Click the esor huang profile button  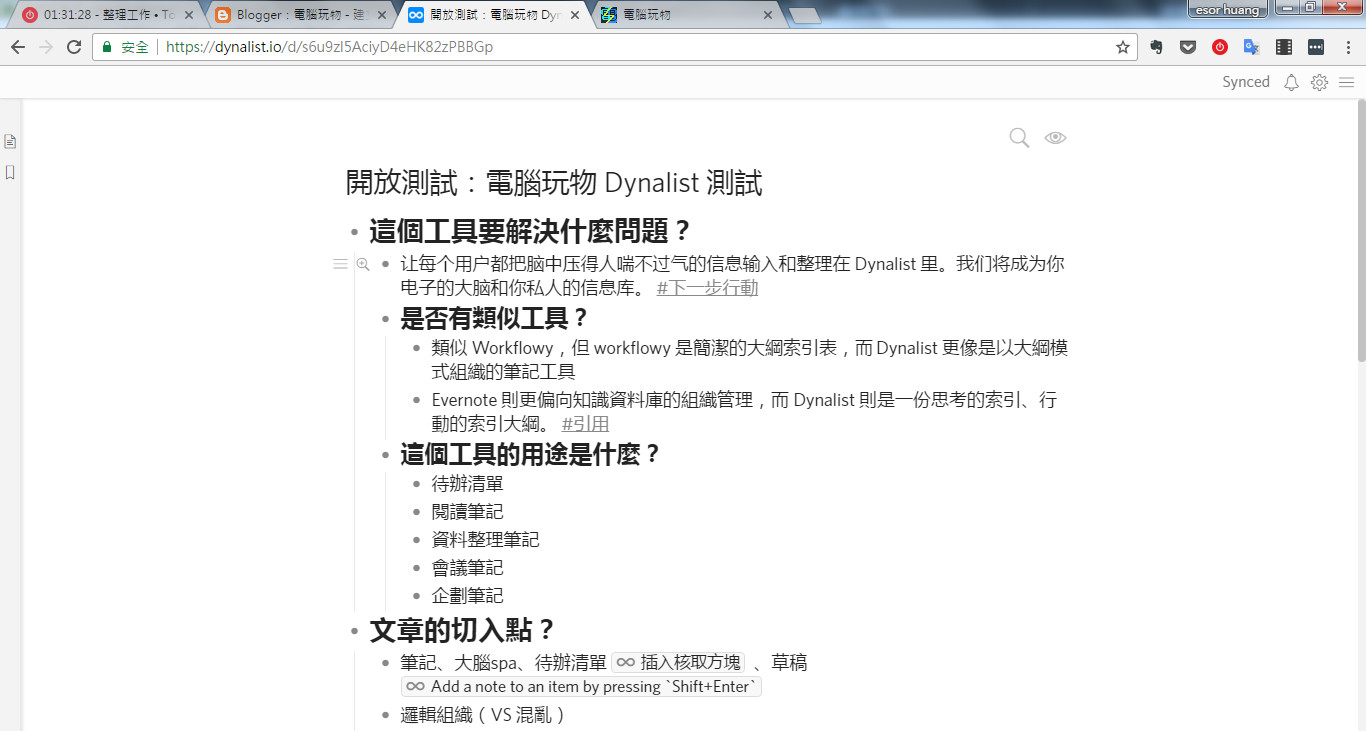pos(1228,10)
